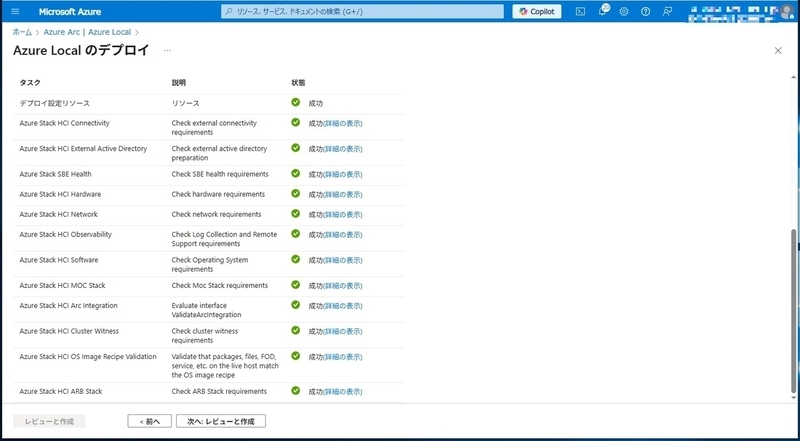Close the Azure Local deploy blade

(x=778, y=51)
